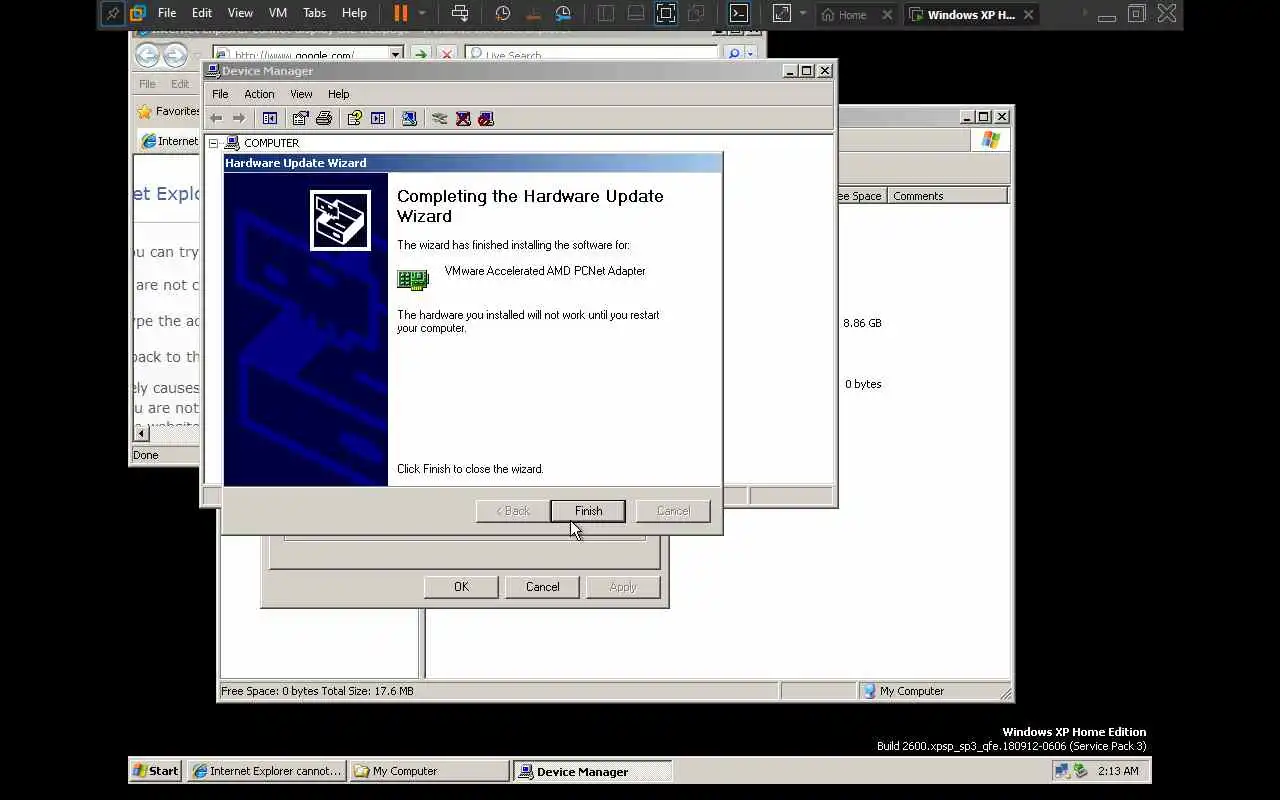This screenshot has height=800, width=1280.
Task: Click Internet Explorer red Stop icon
Action: (447, 55)
